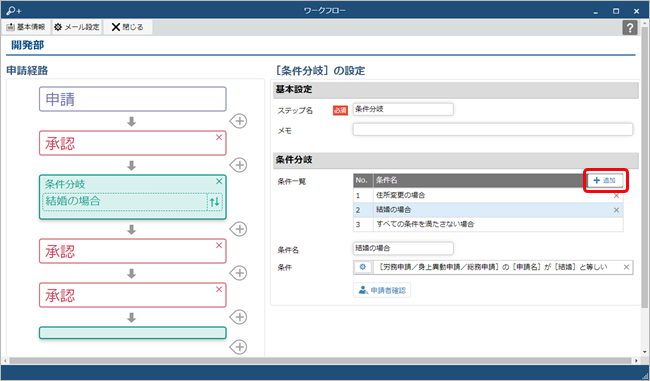
Task: Open the 基本情報 toolbar button
Action: [x=26, y=27]
